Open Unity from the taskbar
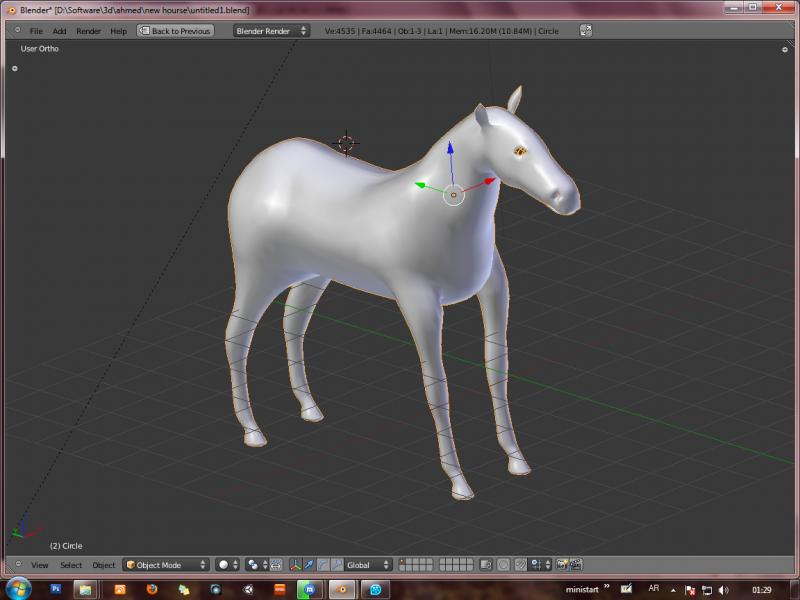Screen dimensions: 800x600 coord(247,589)
